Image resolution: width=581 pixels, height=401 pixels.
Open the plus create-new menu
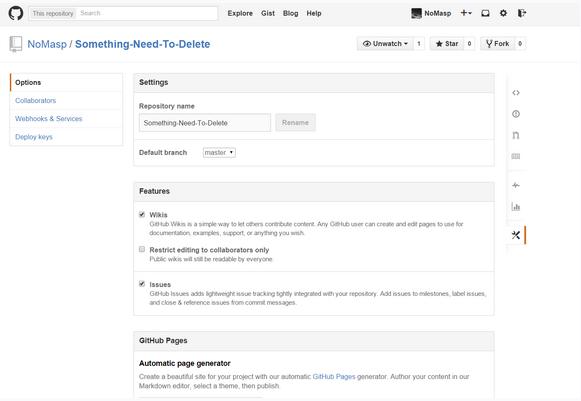point(466,13)
